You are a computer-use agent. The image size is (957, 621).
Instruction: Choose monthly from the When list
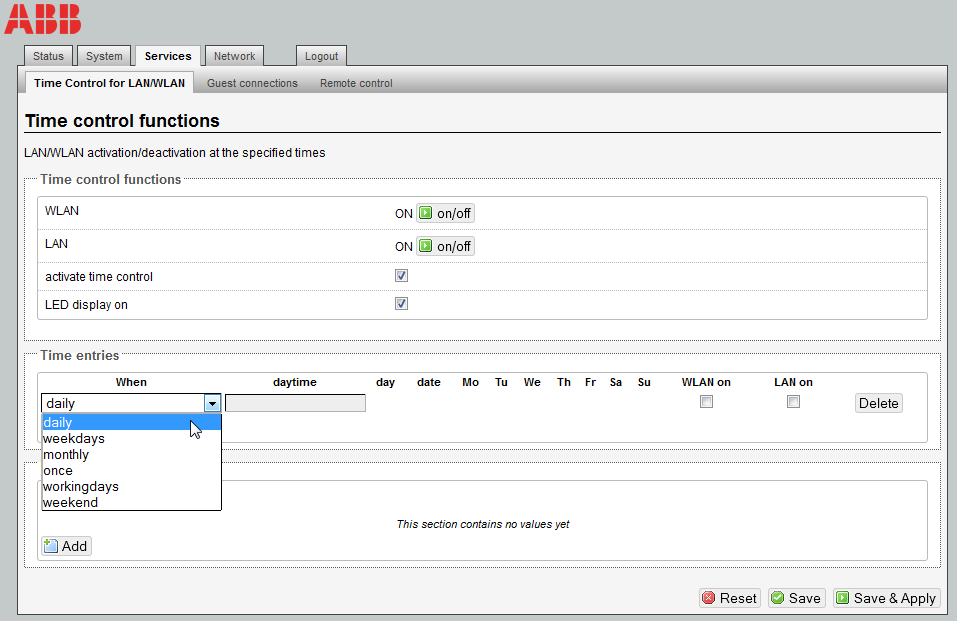tap(131, 454)
